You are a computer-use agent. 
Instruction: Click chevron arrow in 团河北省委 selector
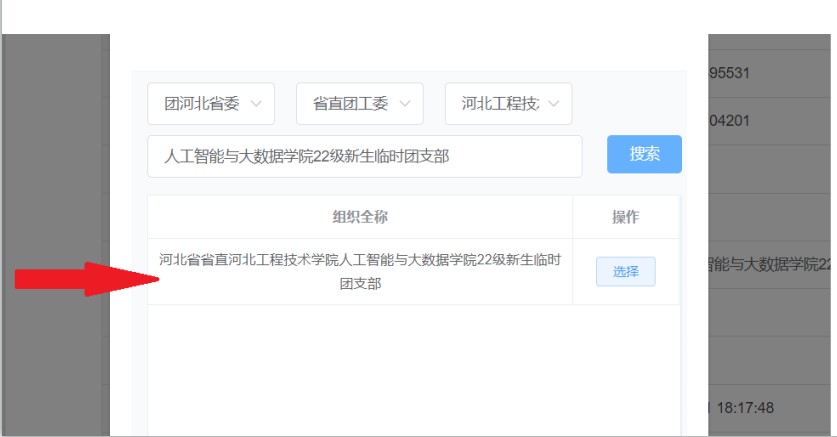[255, 104]
